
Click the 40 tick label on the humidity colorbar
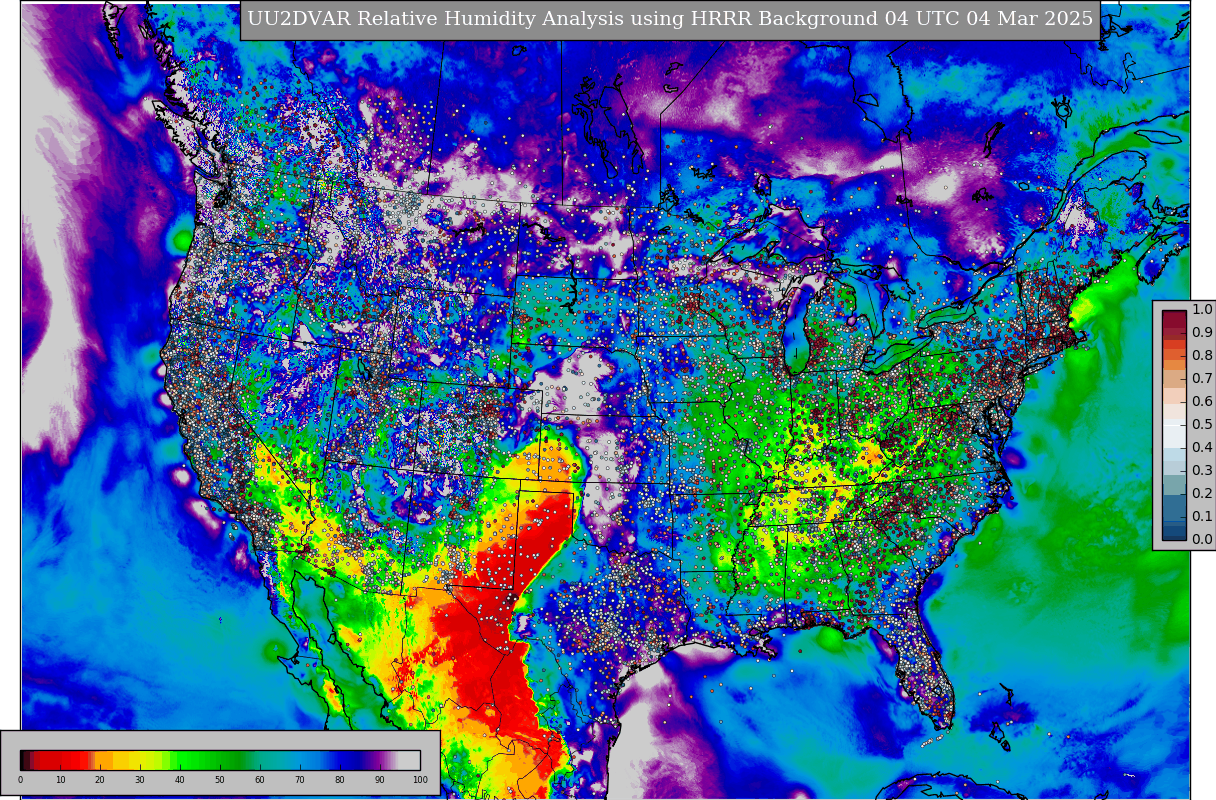click(180, 780)
